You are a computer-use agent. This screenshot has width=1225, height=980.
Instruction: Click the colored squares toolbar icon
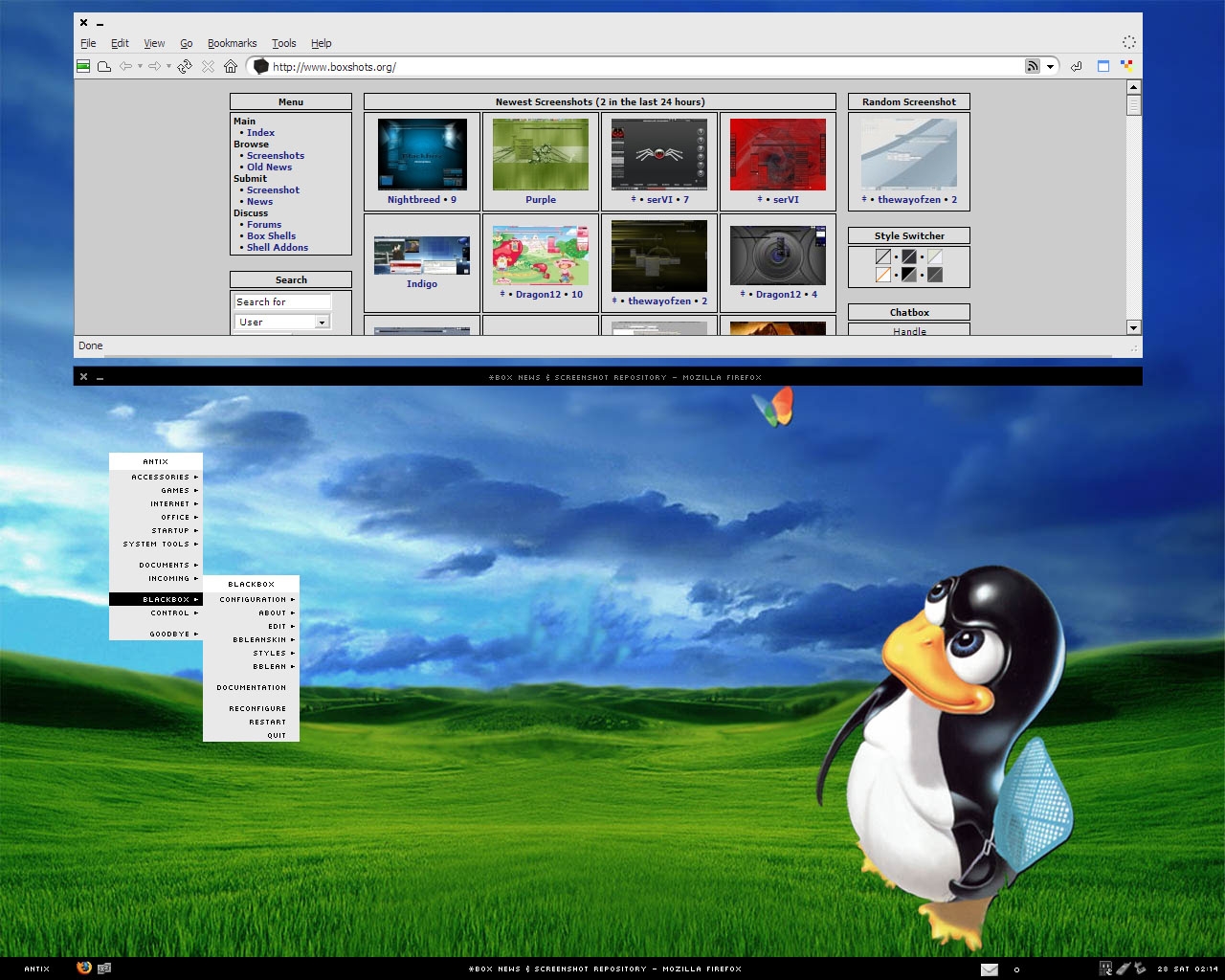(x=1127, y=66)
